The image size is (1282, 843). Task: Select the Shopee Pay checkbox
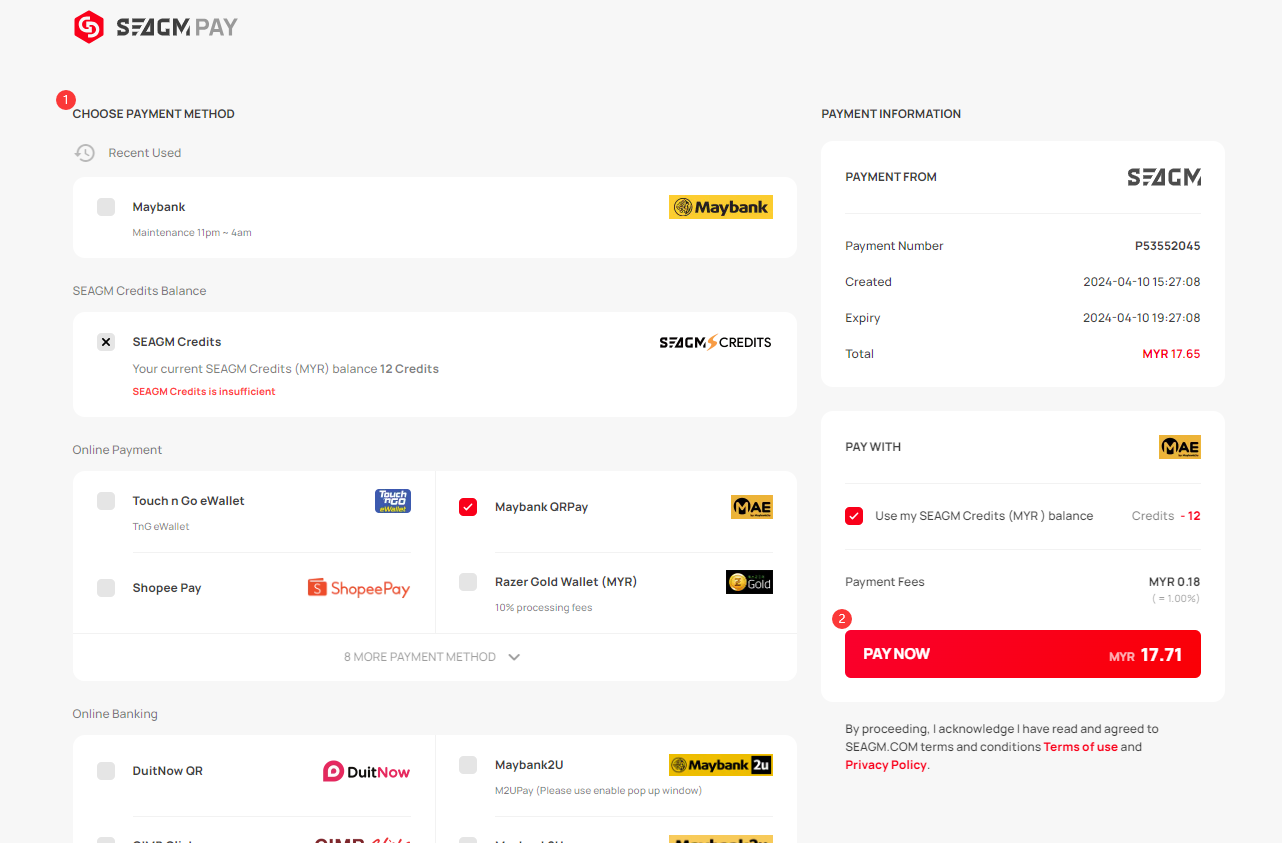coord(106,588)
